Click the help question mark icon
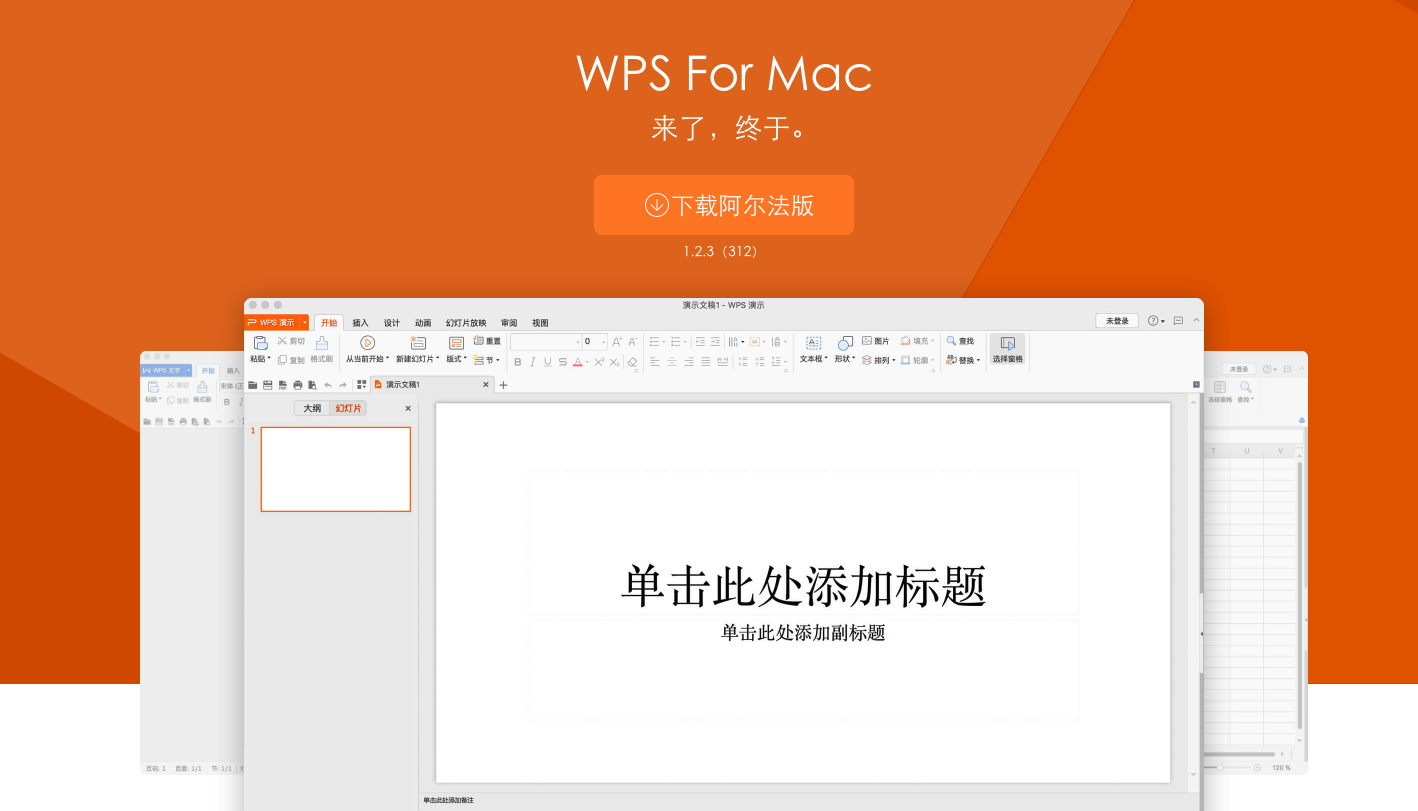The image size is (1418, 811). click(x=1153, y=321)
